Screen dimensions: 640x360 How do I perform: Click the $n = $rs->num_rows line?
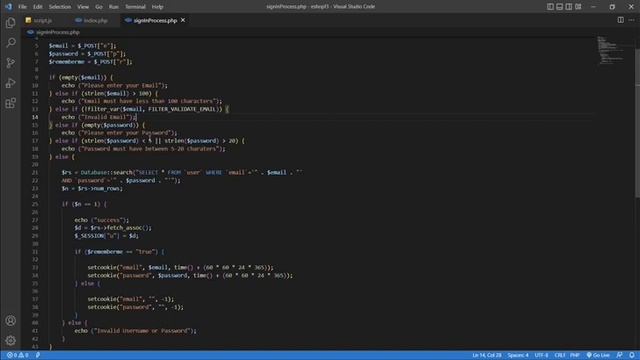[92, 189]
